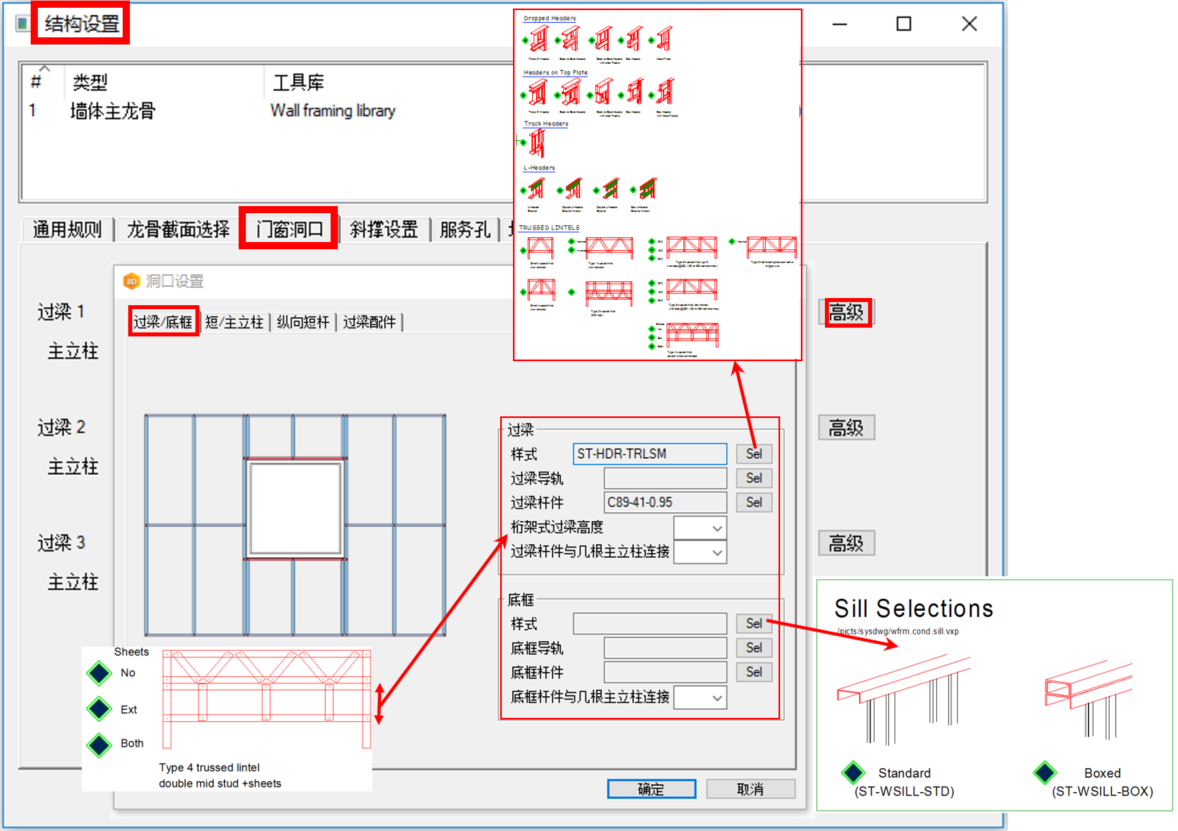
Task: Click the 类型 column header
Action: point(90,82)
